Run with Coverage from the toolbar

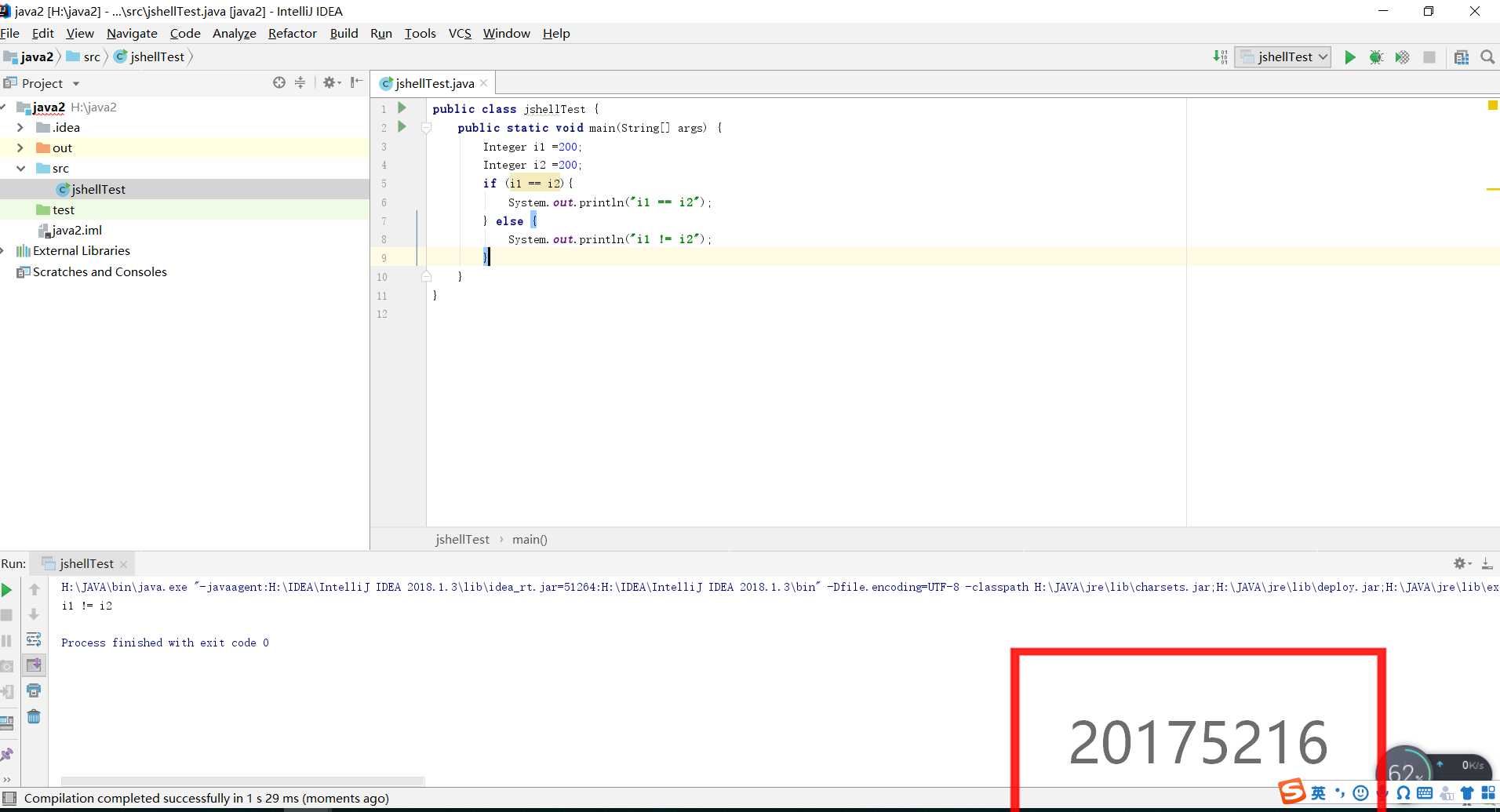coord(1402,57)
